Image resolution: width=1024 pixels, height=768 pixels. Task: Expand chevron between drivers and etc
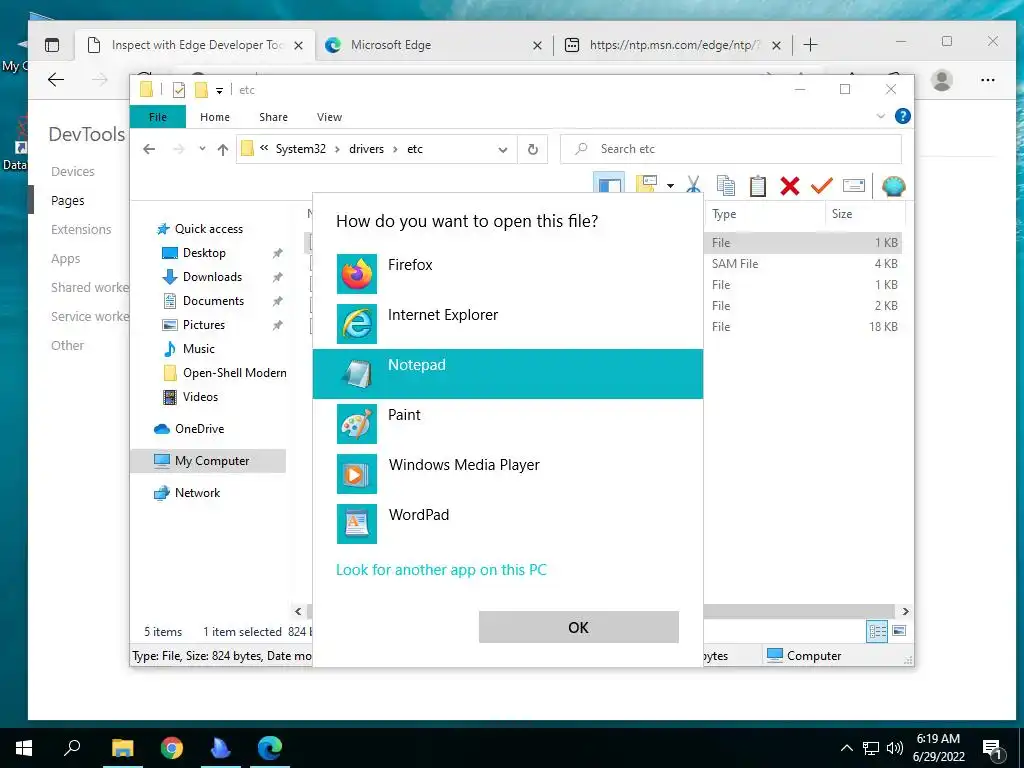point(395,150)
